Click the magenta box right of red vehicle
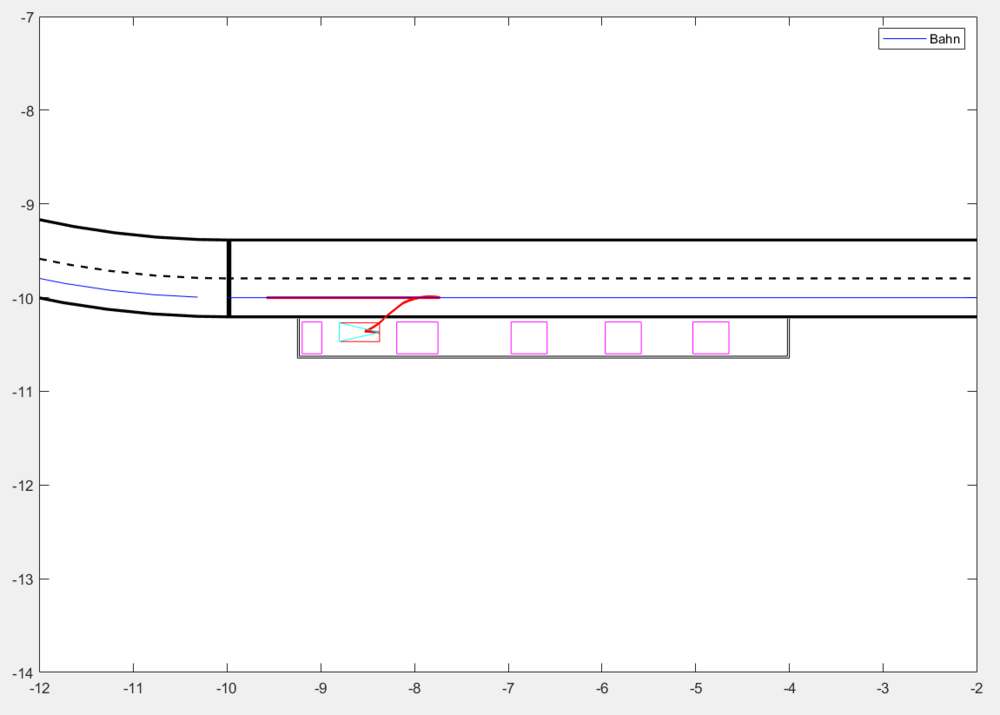The height and width of the screenshot is (715, 1000). tap(417, 338)
